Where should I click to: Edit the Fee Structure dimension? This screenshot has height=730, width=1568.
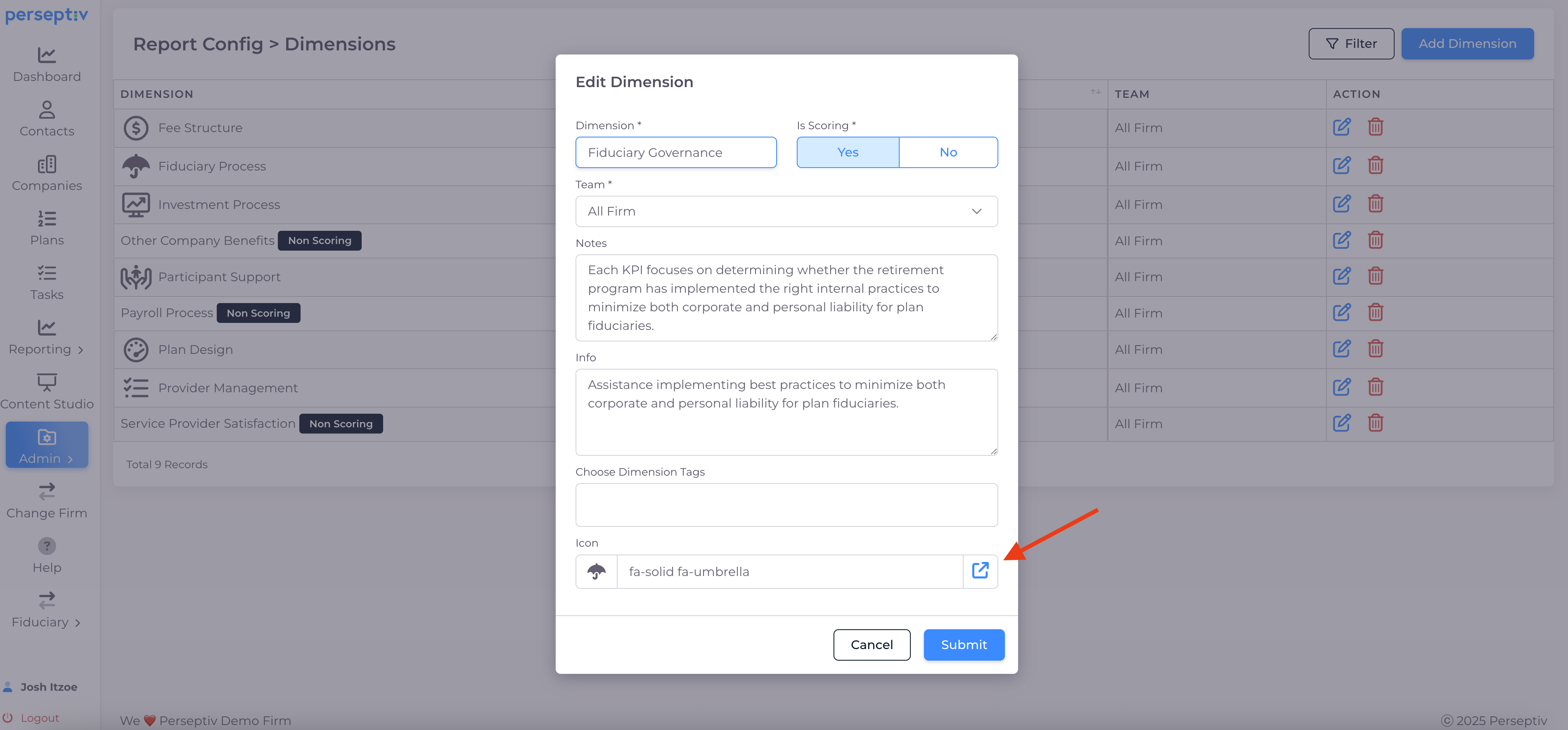[x=1342, y=127]
